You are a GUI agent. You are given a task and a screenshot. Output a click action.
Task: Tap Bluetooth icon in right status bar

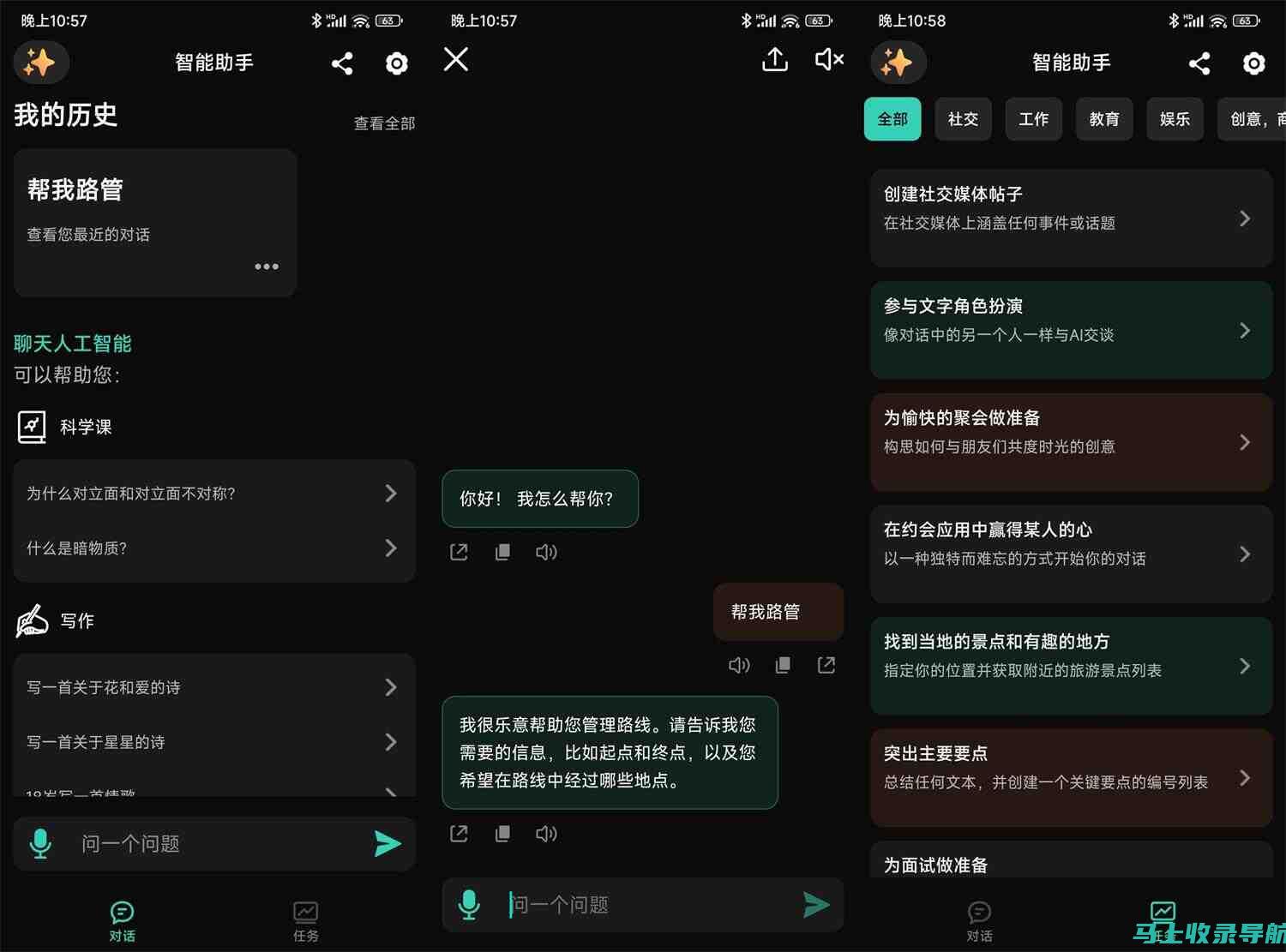(x=1174, y=21)
